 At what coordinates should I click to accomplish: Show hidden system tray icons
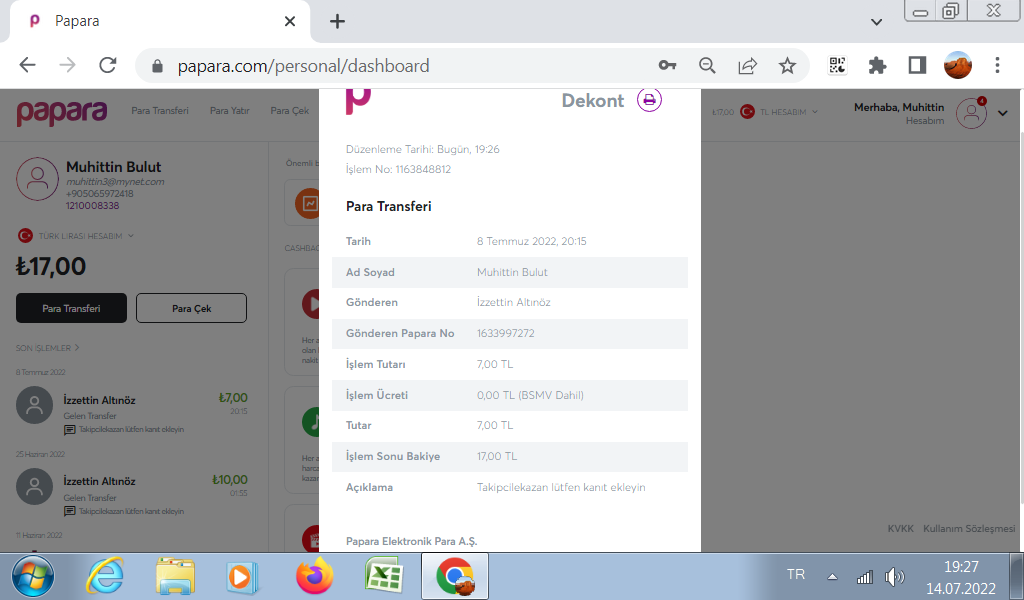coord(833,576)
